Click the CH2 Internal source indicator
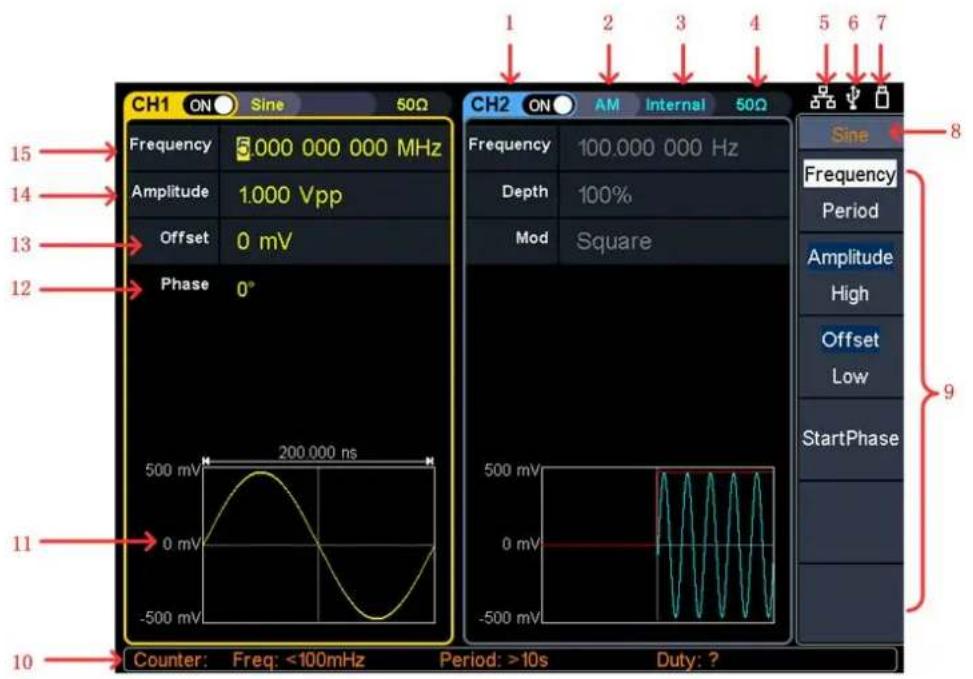This screenshot has height=679, width=973. pos(675,105)
